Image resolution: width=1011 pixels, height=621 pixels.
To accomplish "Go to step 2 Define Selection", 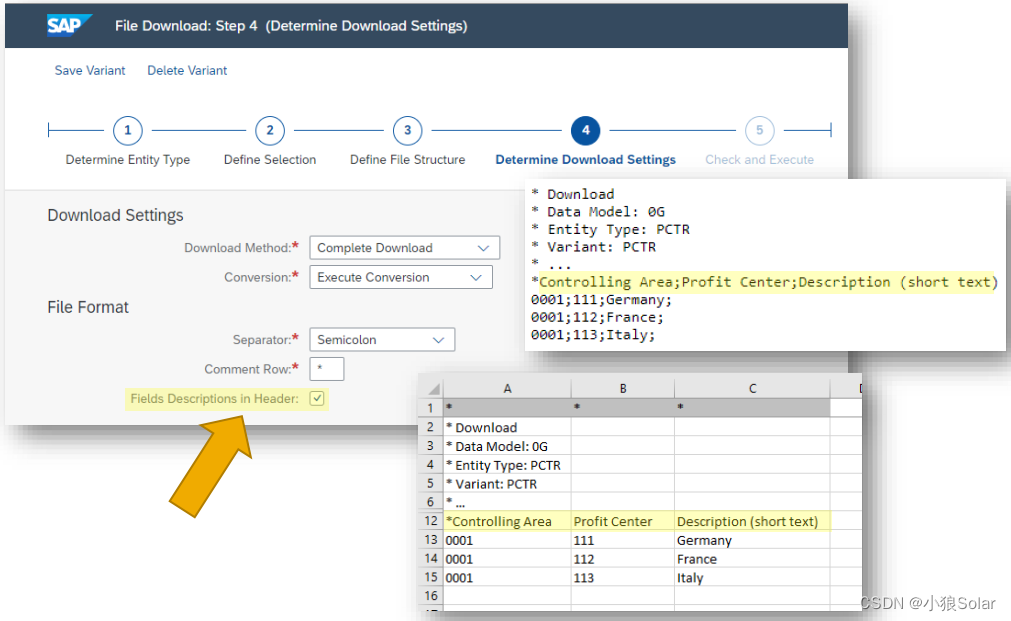I will point(270,130).
